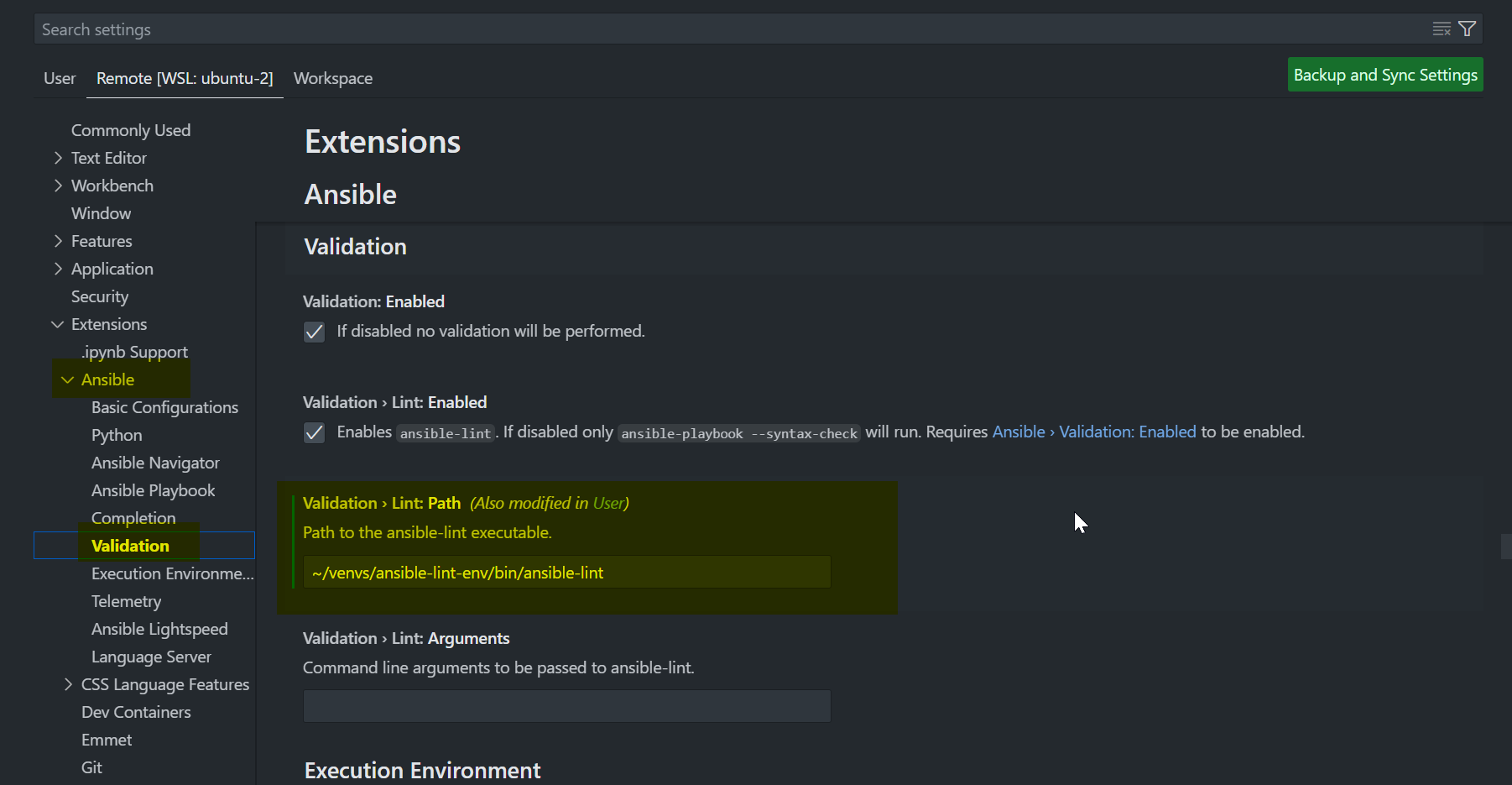The width and height of the screenshot is (1512, 785).
Task: Select Window in the settings tree
Action: pyautogui.click(x=101, y=213)
